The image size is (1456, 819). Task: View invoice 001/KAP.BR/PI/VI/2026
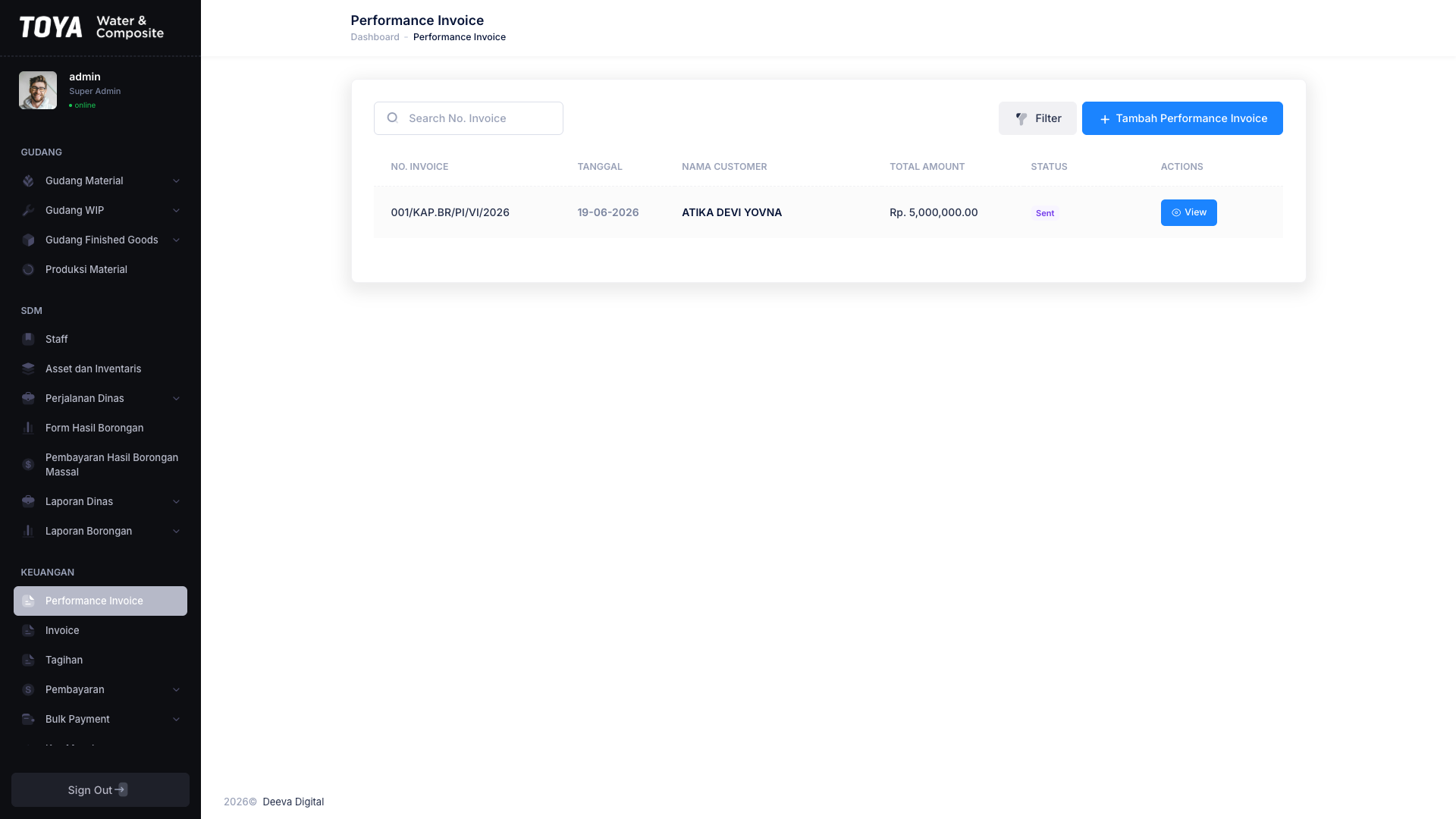click(x=1188, y=212)
